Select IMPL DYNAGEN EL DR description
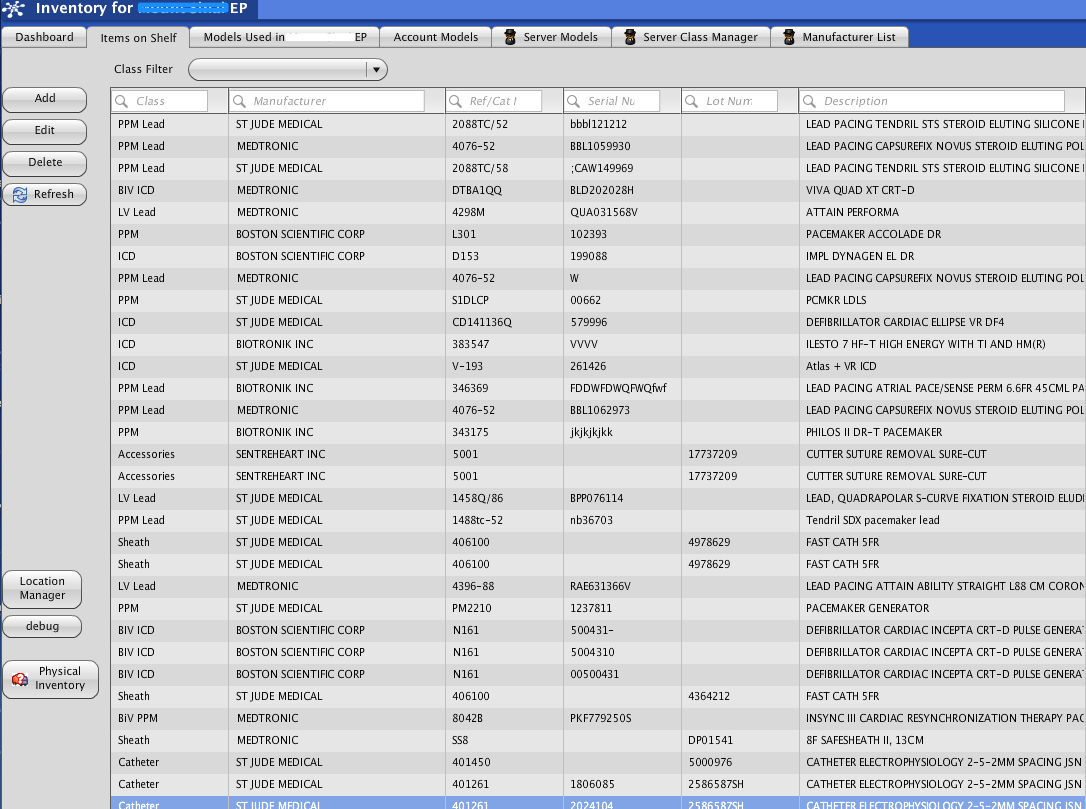Viewport: 1086px width, 809px height. pos(860,257)
